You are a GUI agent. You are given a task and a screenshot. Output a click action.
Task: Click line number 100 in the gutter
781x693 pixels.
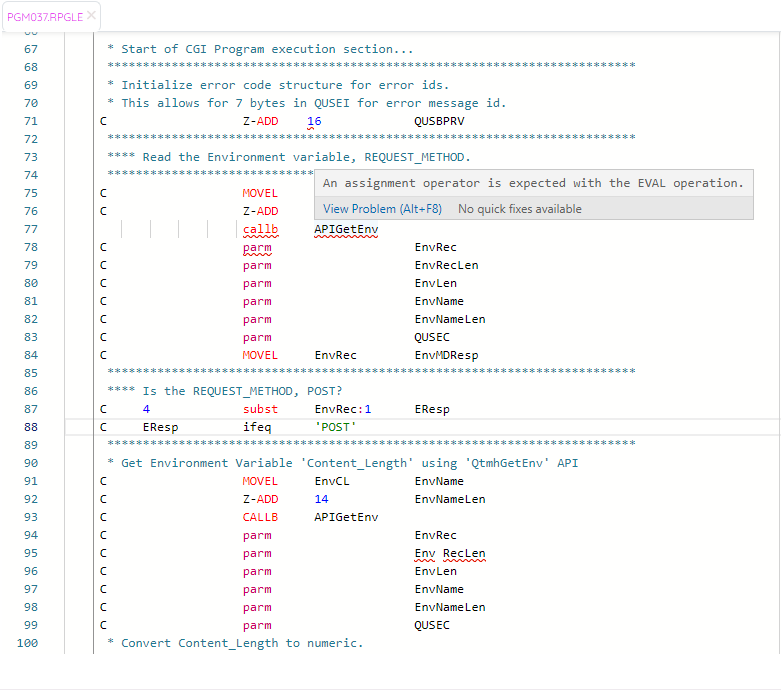[27, 643]
